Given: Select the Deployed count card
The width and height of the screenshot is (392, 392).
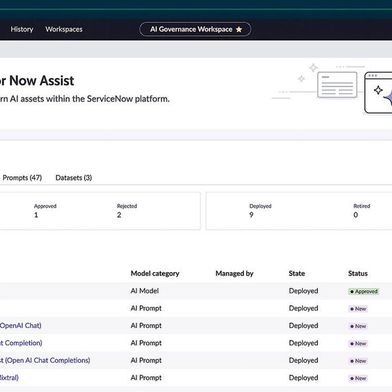Looking at the screenshot, I should click(260, 211).
